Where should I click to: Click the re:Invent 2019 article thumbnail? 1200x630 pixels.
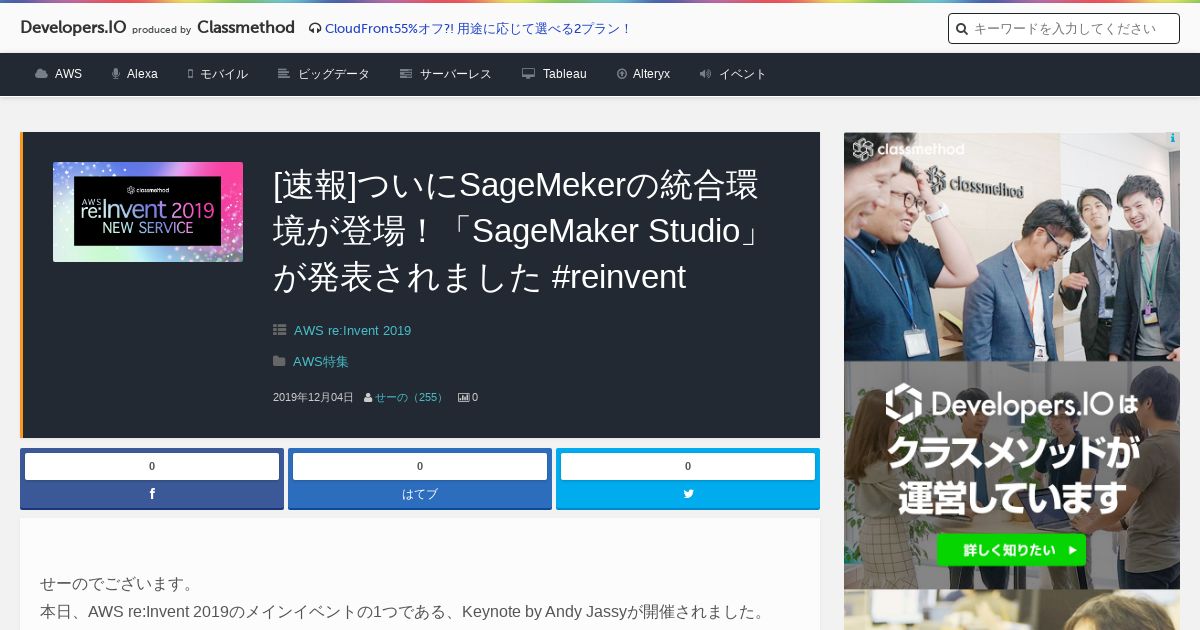[148, 212]
